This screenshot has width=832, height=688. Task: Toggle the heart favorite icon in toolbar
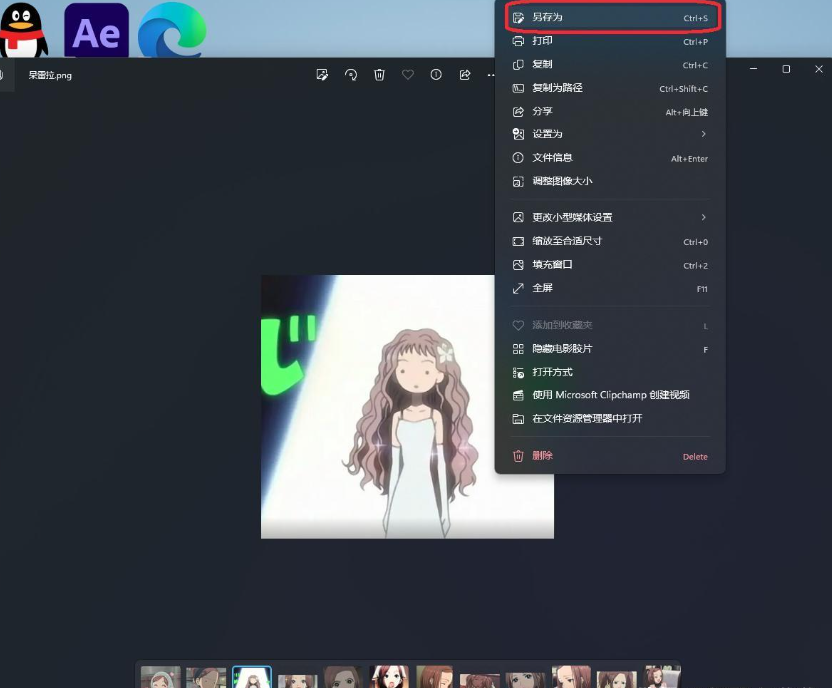(x=408, y=75)
